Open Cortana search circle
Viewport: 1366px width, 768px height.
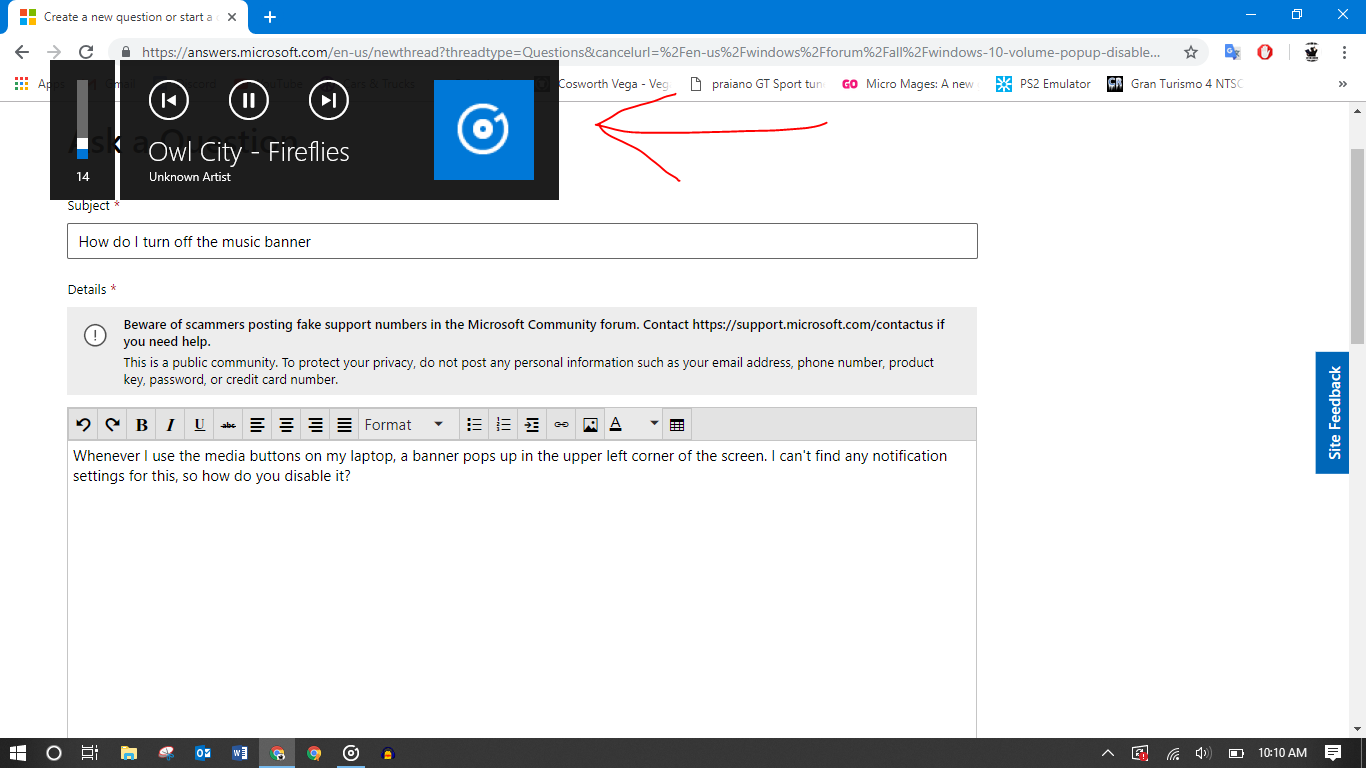[x=54, y=753]
